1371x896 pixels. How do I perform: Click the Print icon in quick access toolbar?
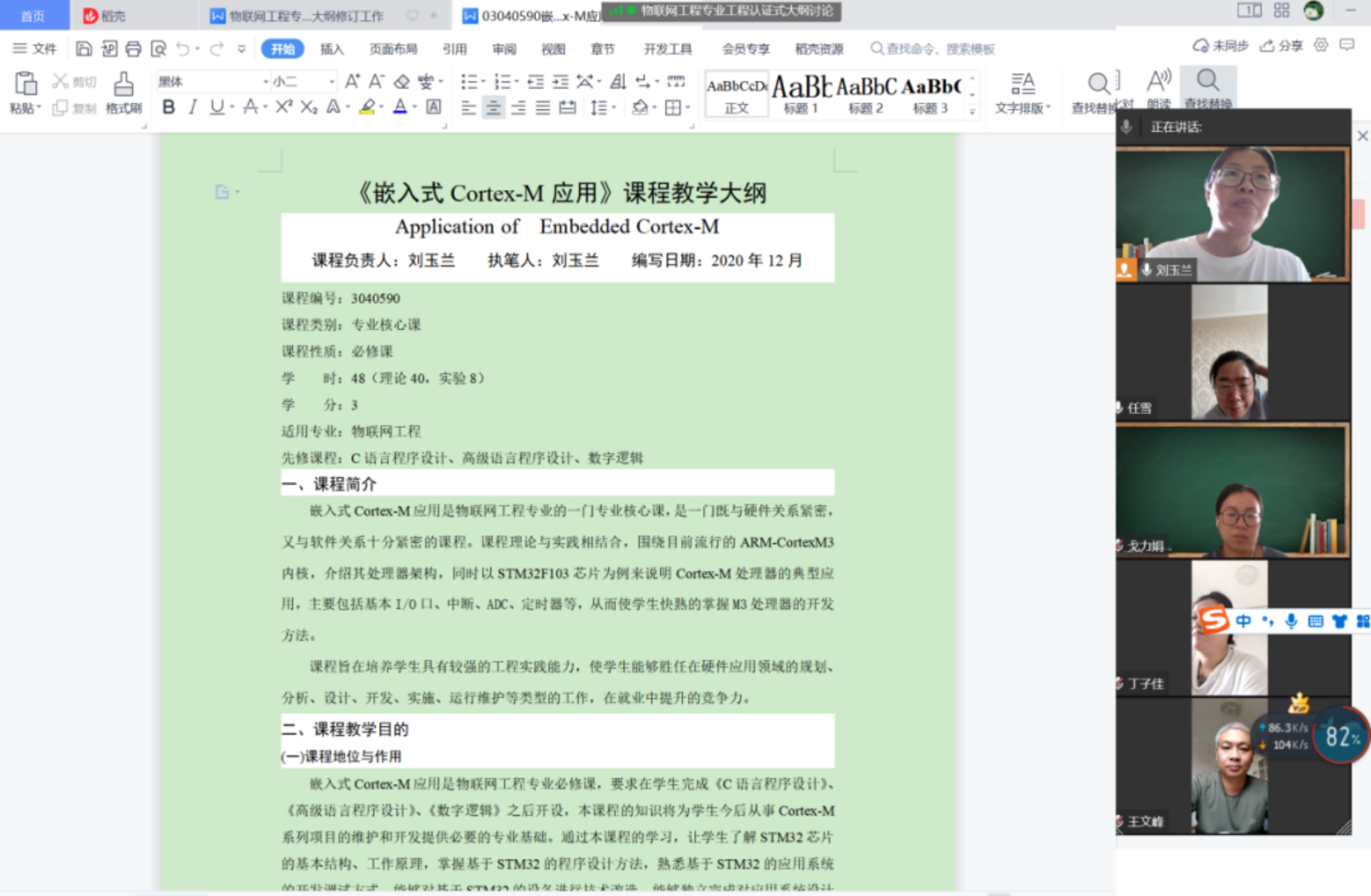tap(133, 49)
